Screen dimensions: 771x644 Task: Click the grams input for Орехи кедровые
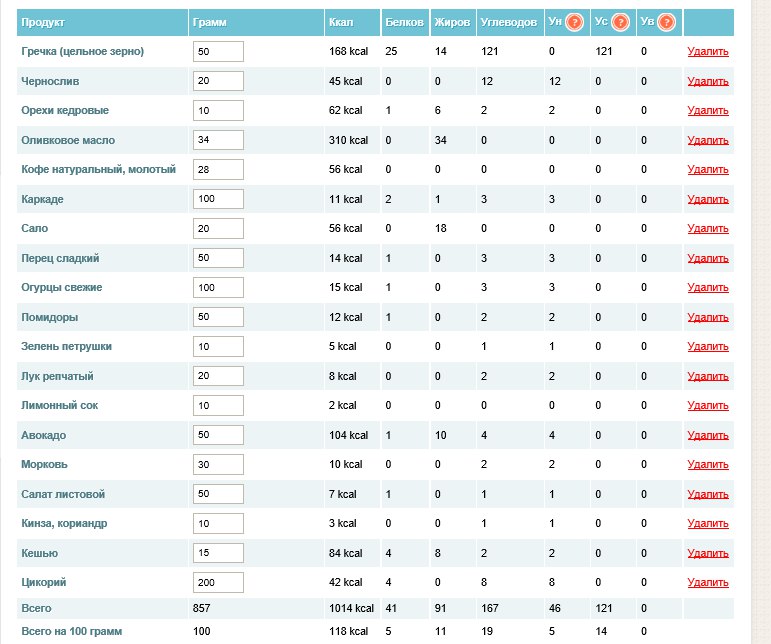tap(218, 111)
